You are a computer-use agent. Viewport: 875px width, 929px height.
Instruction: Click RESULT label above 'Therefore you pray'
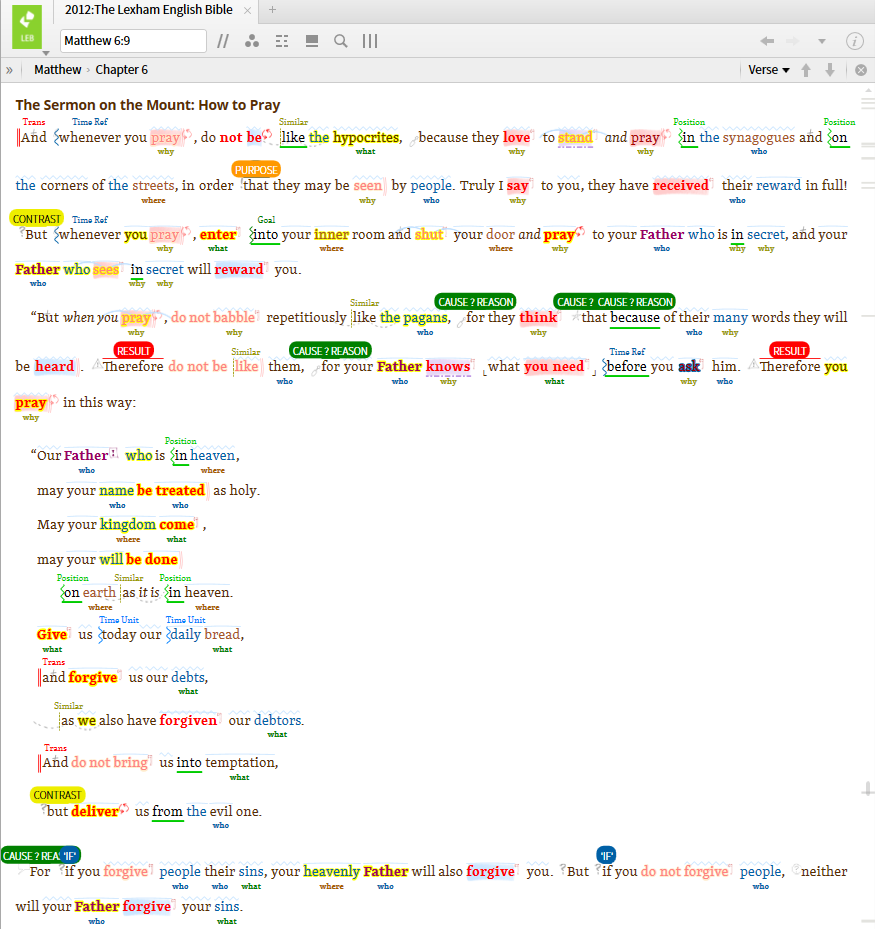[x=789, y=351]
